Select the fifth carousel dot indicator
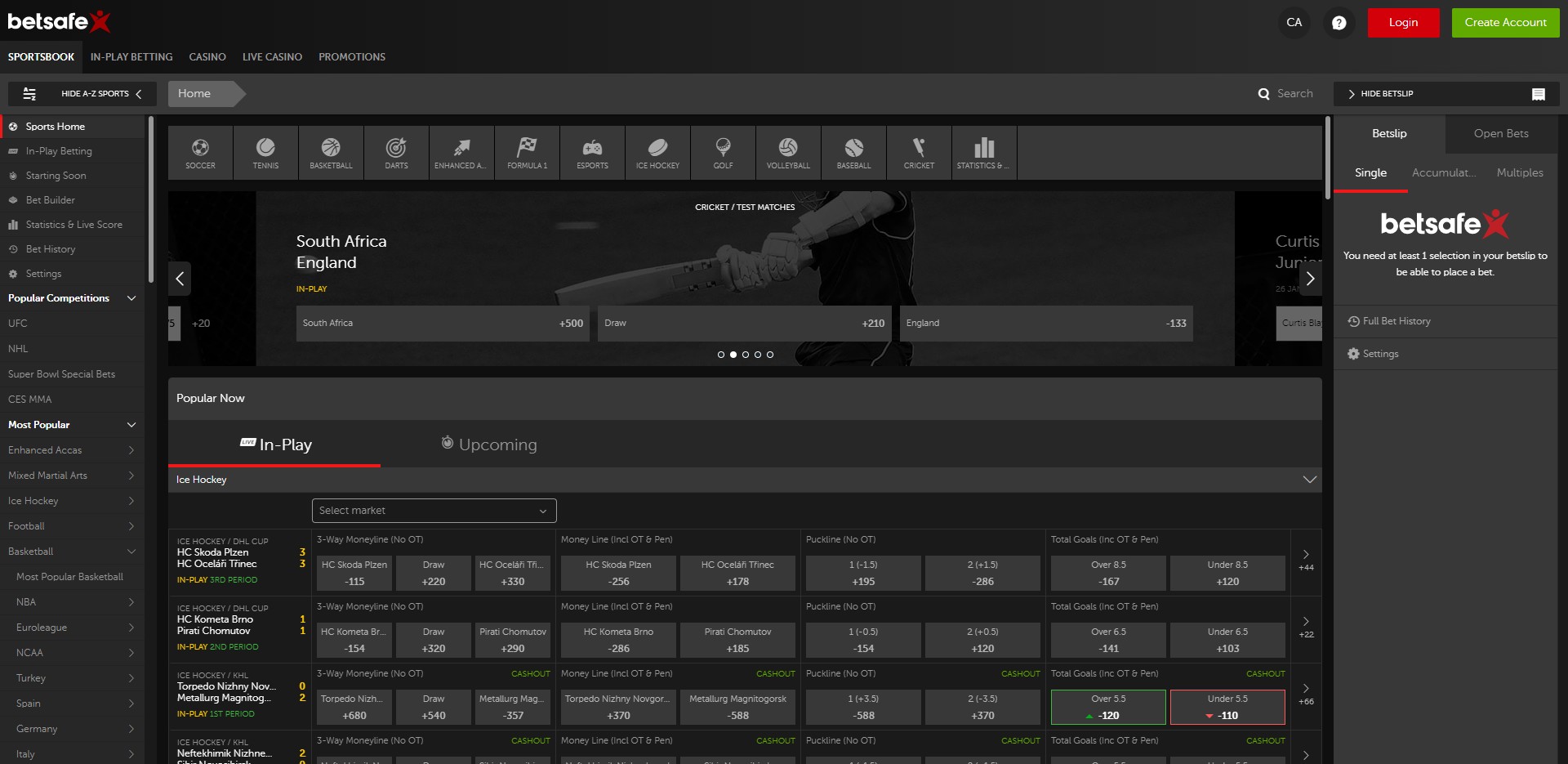This screenshot has height=764, width=1568. point(770,355)
